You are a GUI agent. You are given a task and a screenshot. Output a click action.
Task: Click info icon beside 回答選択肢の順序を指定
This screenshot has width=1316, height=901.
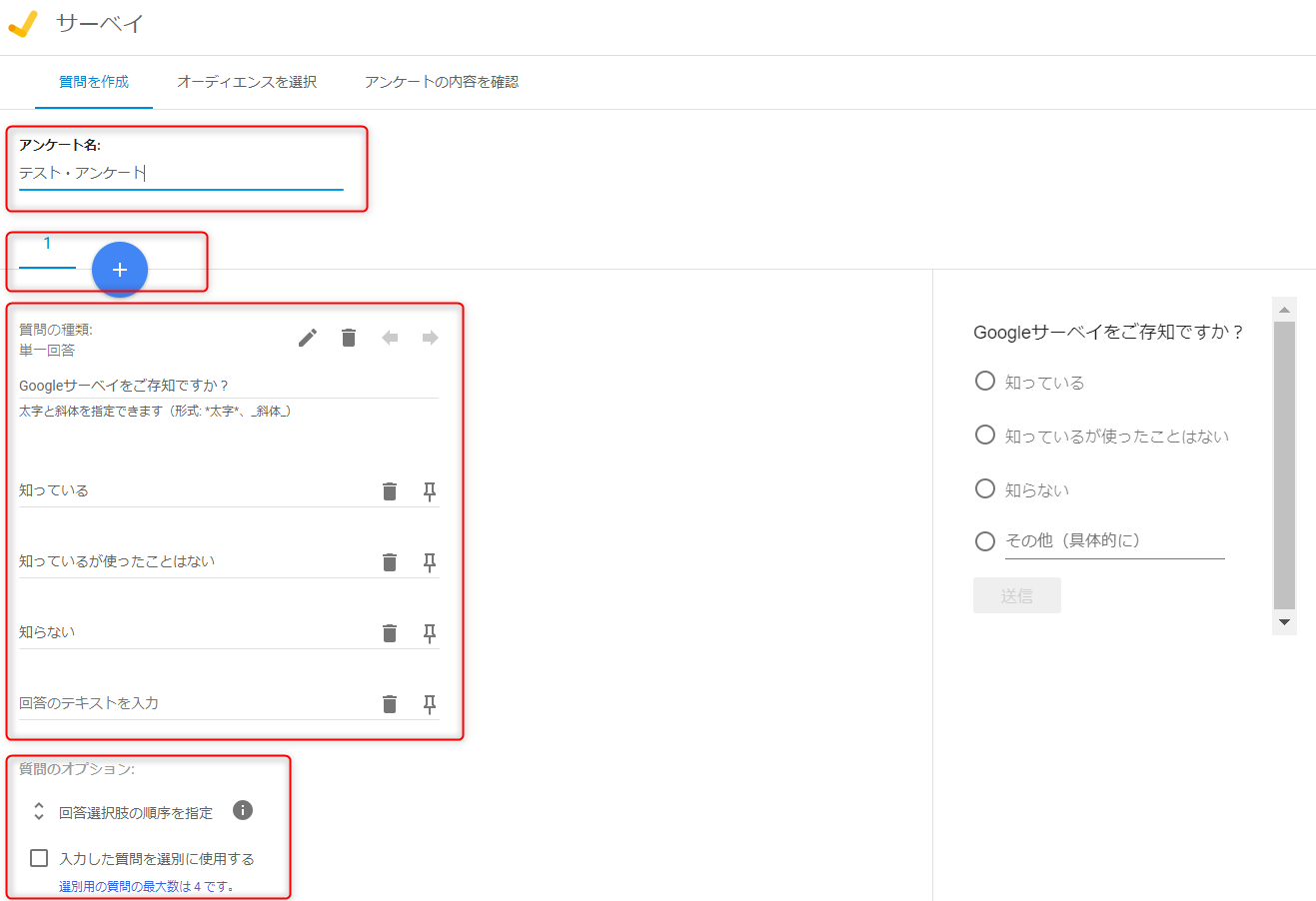click(x=243, y=810)
